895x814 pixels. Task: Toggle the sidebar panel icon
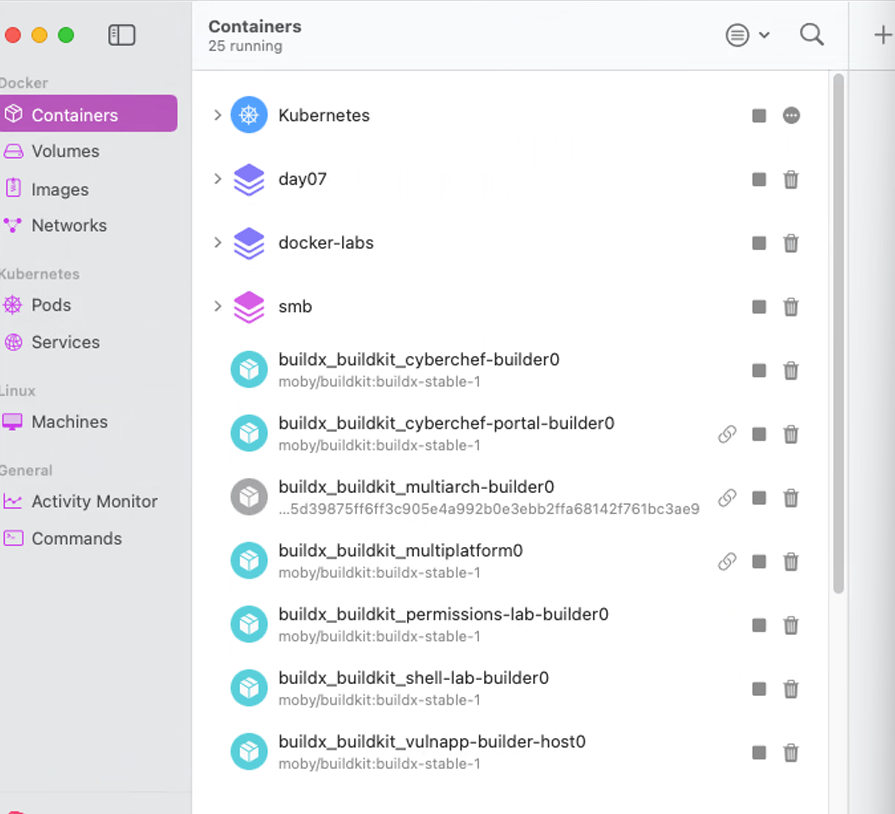[122, 35]
